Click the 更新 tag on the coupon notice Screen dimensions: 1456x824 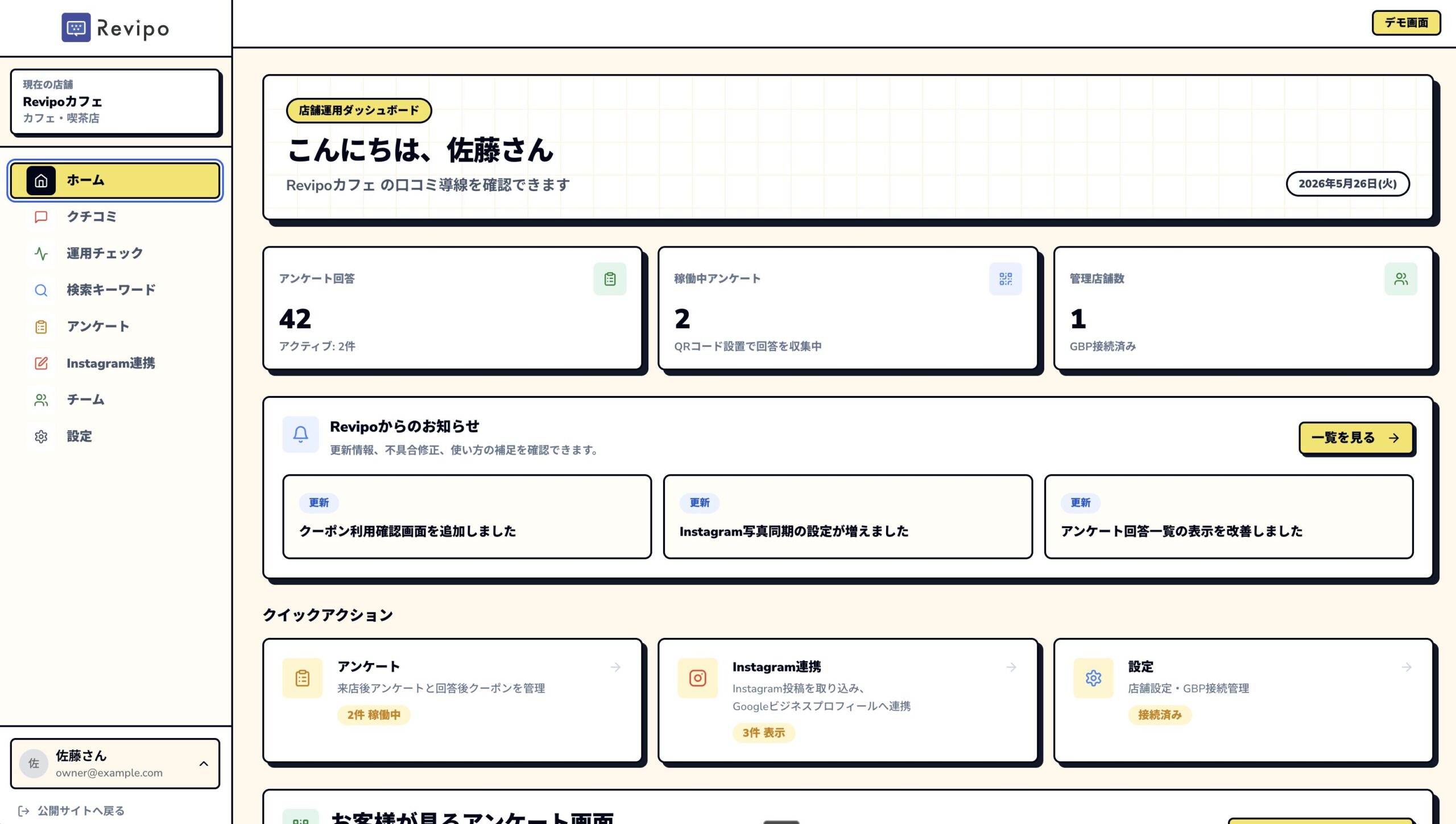click(x=318, y=502)
